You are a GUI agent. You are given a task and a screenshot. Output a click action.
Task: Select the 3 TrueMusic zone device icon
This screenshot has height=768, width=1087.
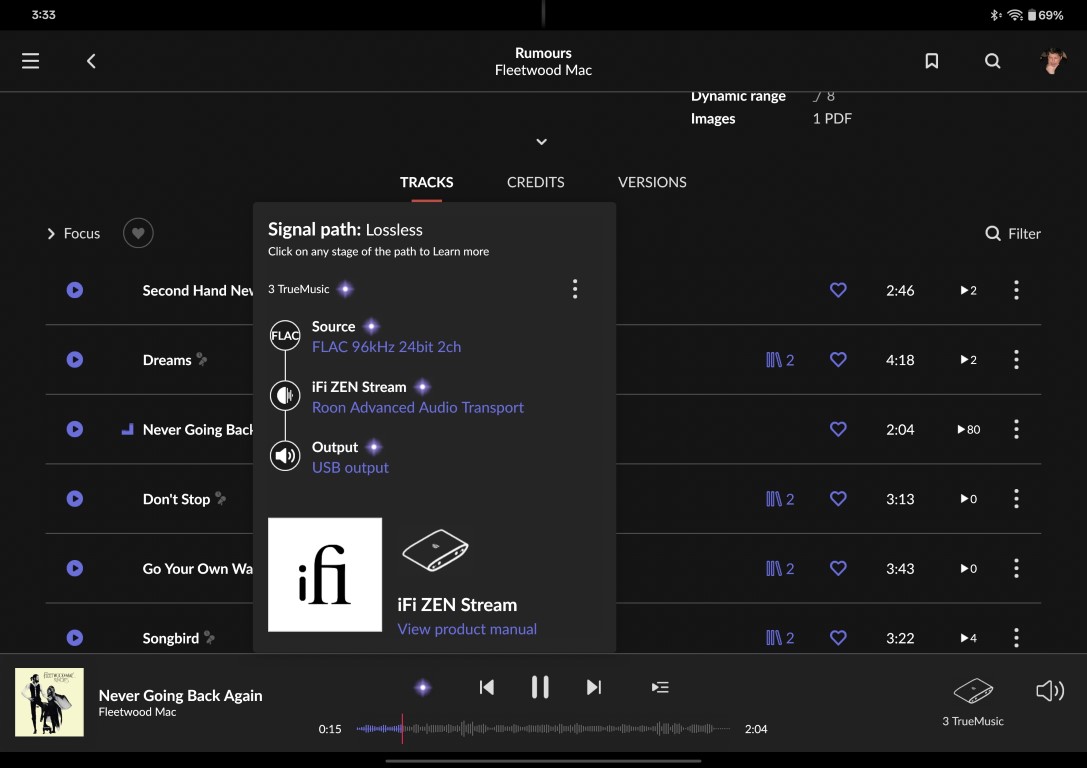[973, 690]
